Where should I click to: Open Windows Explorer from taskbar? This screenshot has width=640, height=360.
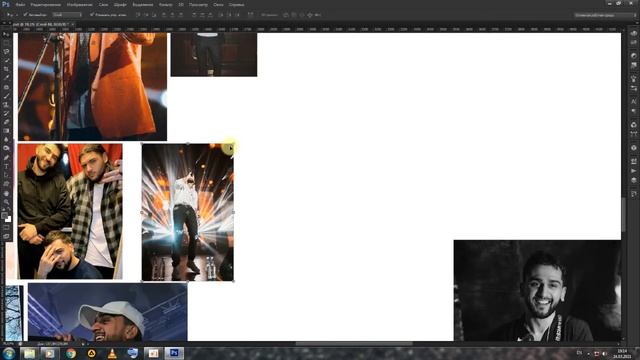(29, 353)
